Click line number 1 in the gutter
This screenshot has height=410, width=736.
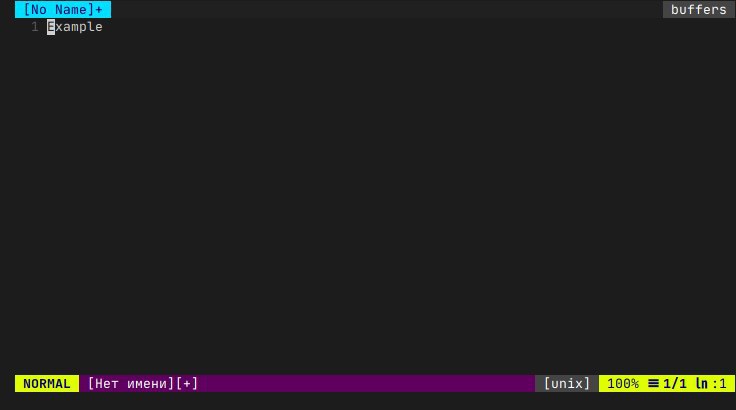click(x=34, y=27)
